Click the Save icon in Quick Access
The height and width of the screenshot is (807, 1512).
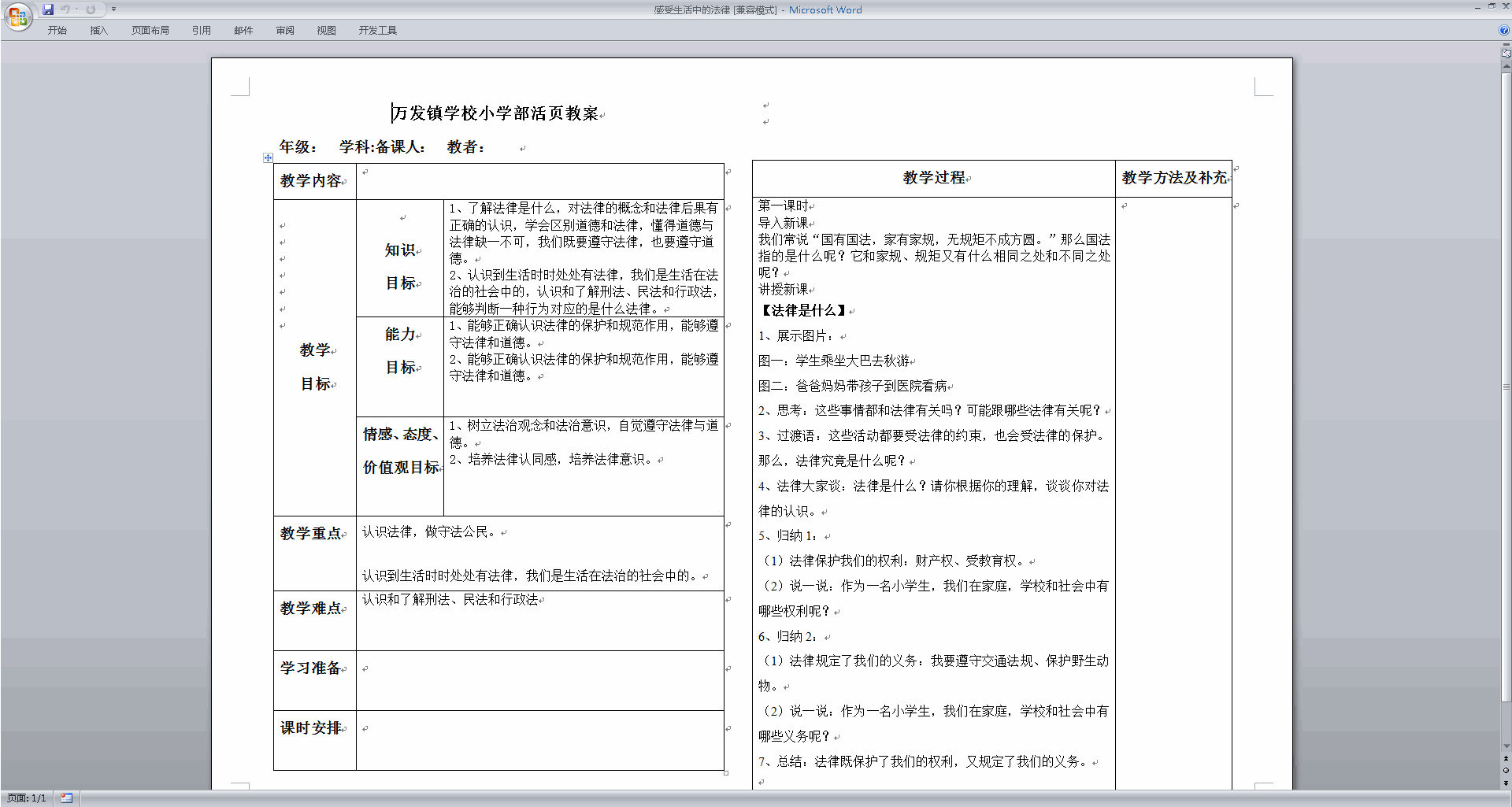pos(48,9)
